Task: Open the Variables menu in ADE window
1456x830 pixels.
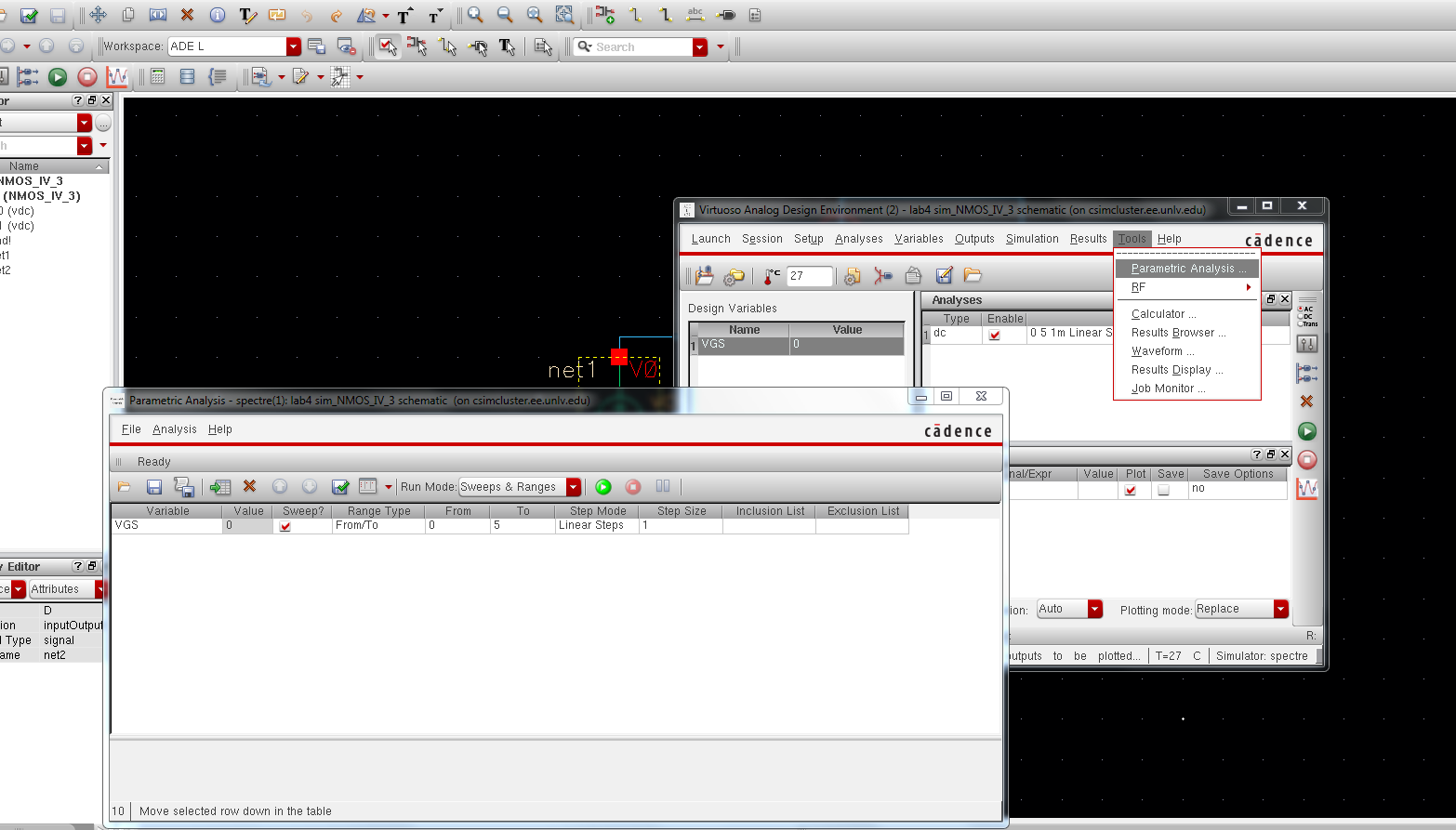Action: [919, 239]
